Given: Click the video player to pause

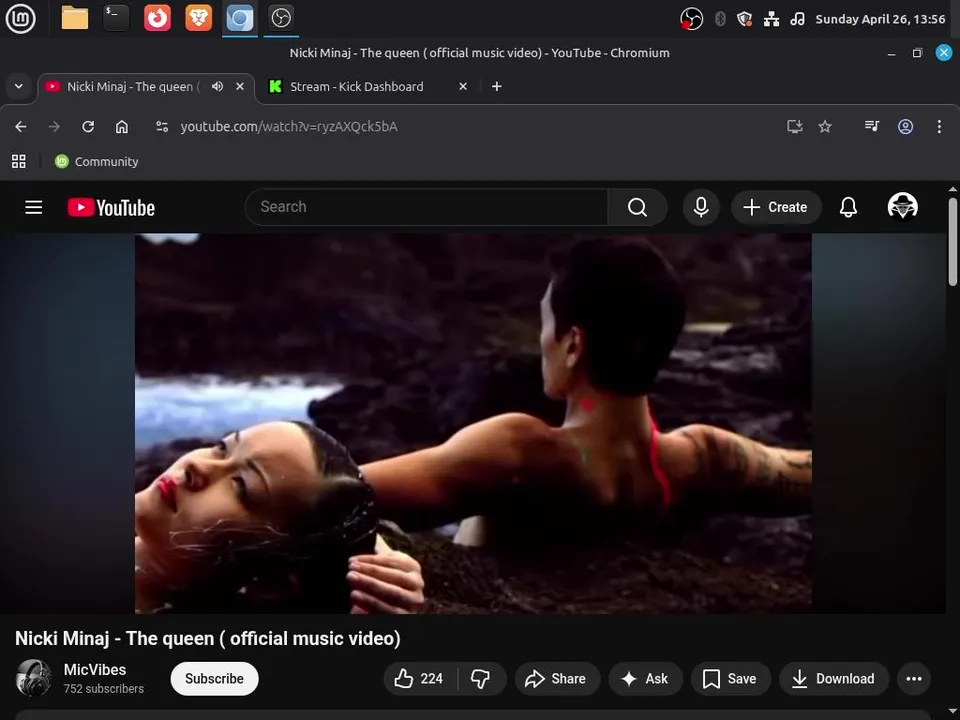Looking at the screenshot, I should 473,423.
